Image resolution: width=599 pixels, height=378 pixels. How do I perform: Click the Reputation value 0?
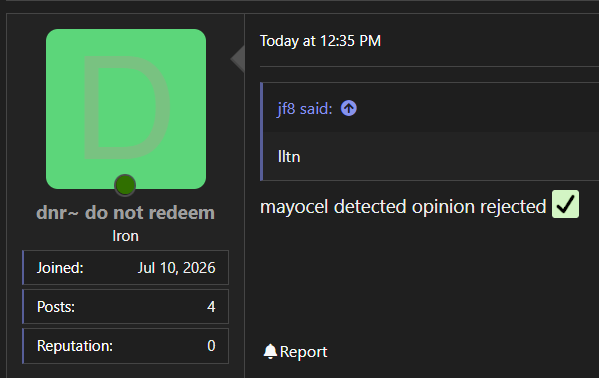point(211,346)
